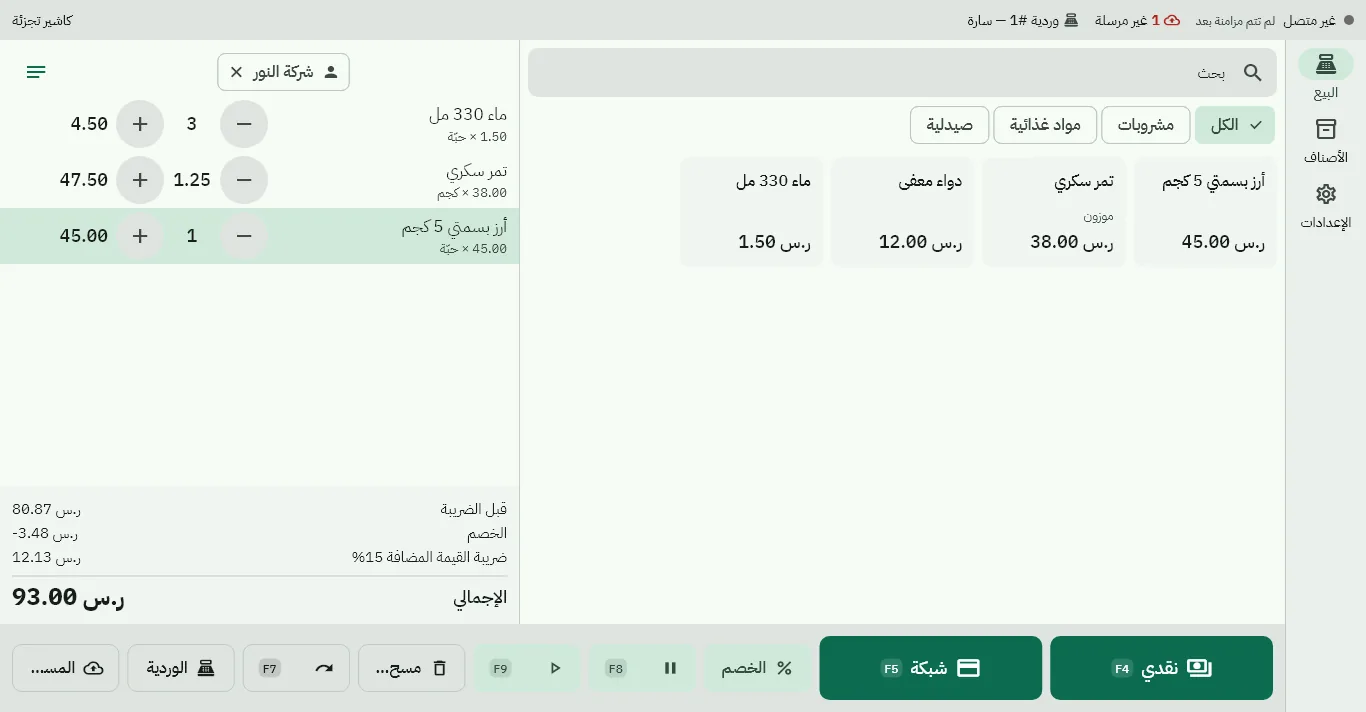Click ضريبة القيمة المضافة 15% row
The image size is (1366, 712).
click(x=260, y=557)
